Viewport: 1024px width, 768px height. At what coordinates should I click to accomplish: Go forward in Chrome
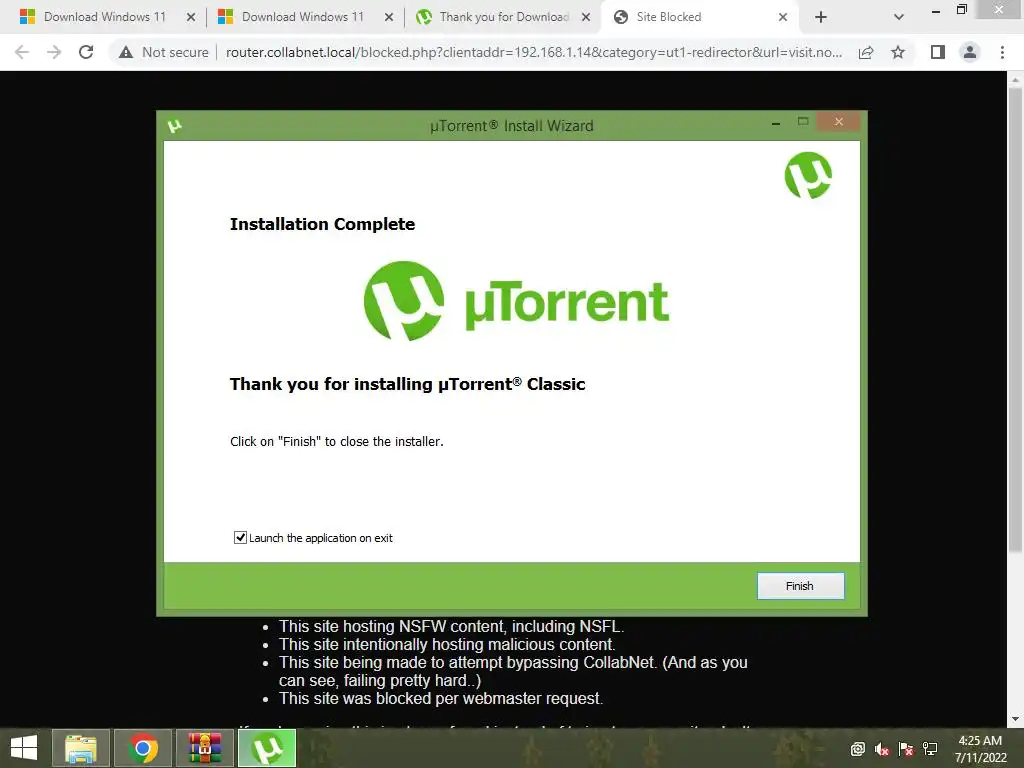click(54, 52)
